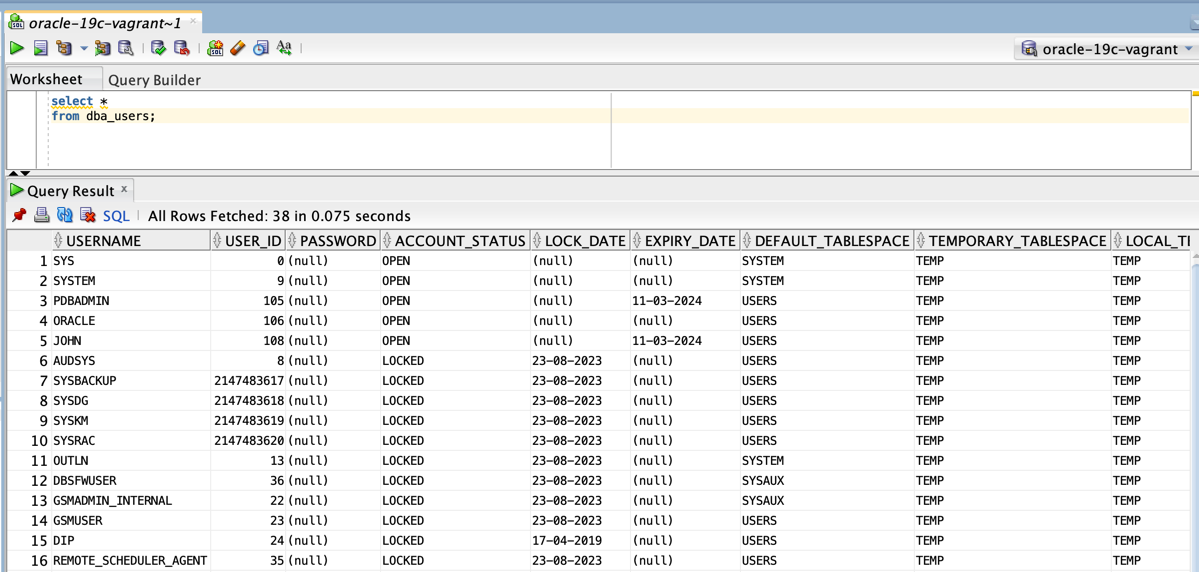Open an Unshared SQL Worksheet
Screen dimensions: 1199x572
215,48
